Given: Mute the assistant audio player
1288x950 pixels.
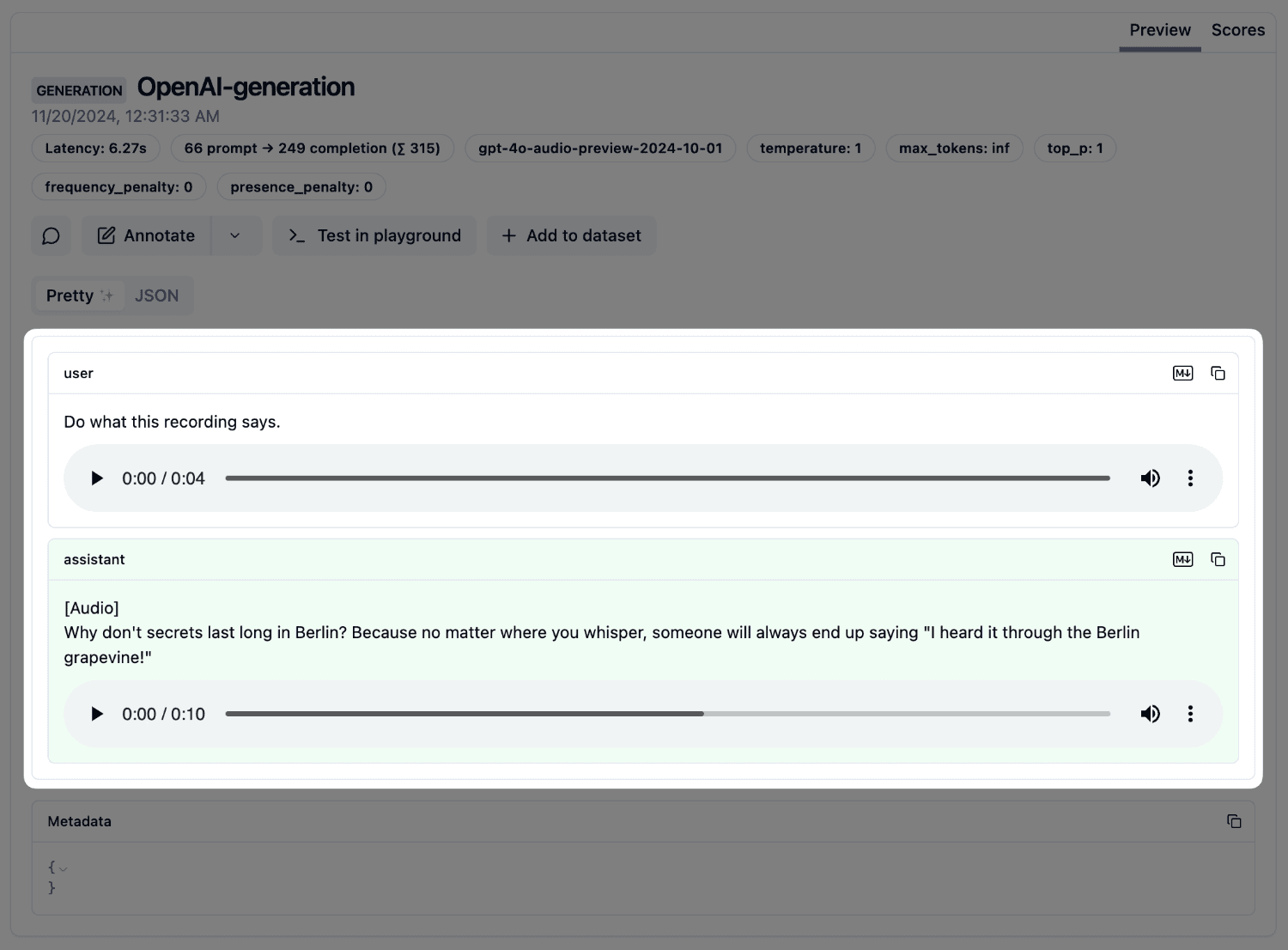Looking at the screenshot, I should coord(1151,714).
